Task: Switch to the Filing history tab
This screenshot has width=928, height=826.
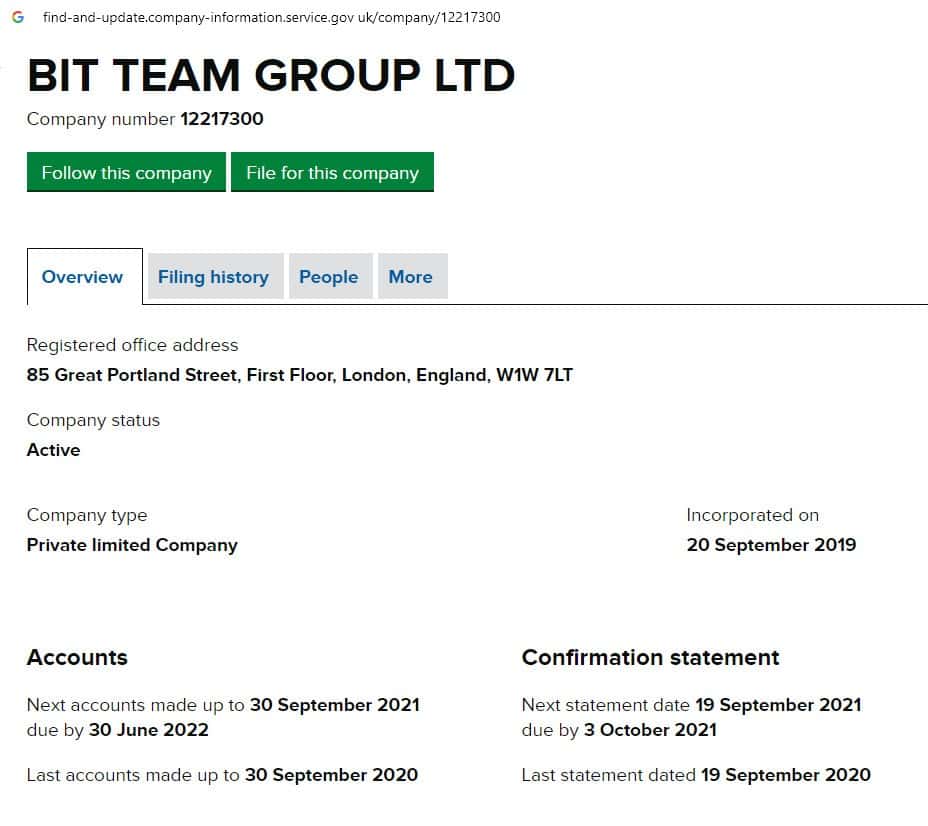Action: (x=213, y=277)
